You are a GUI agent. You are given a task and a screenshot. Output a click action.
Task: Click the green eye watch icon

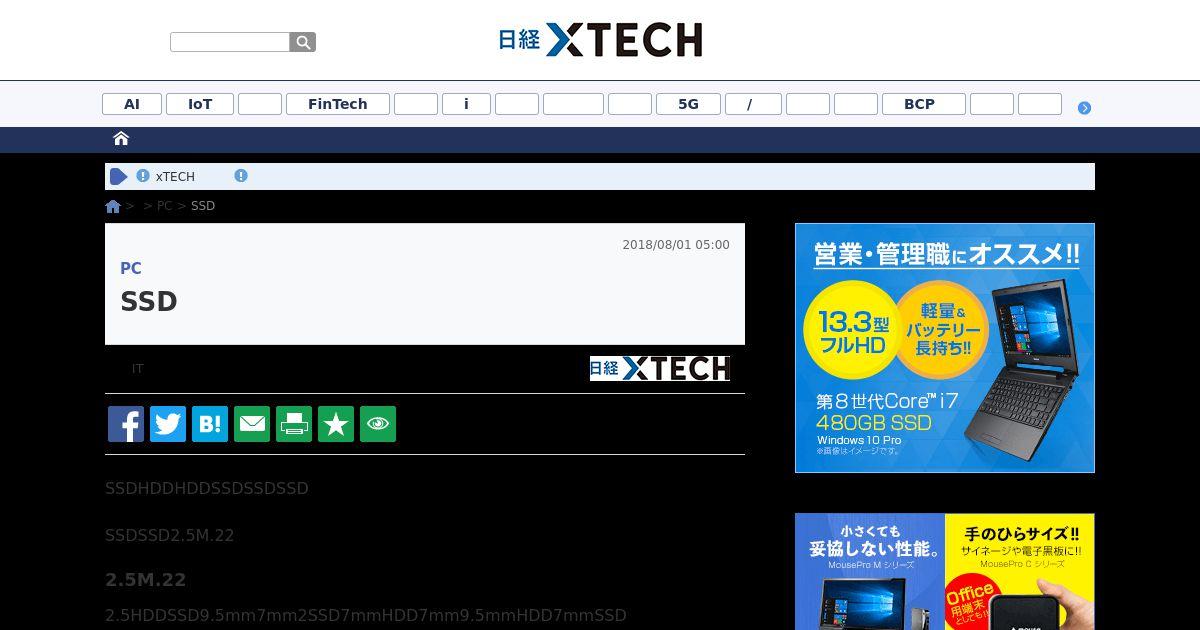pyautogui.click(x=378, y=424)
